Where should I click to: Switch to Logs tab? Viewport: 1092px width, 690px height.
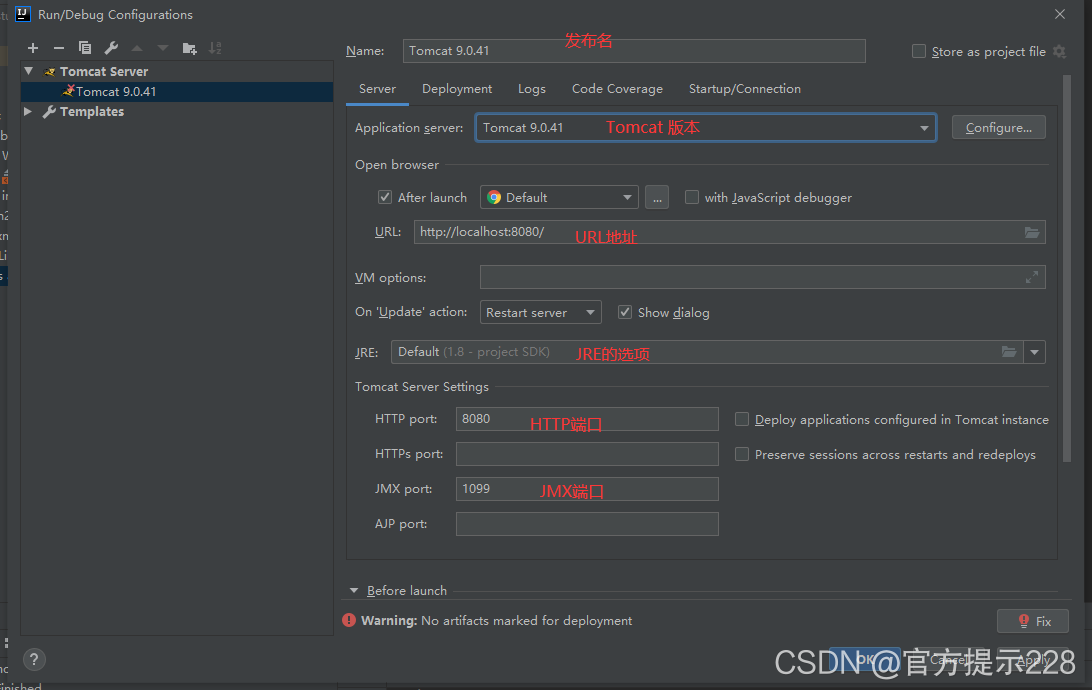point(531,89)
